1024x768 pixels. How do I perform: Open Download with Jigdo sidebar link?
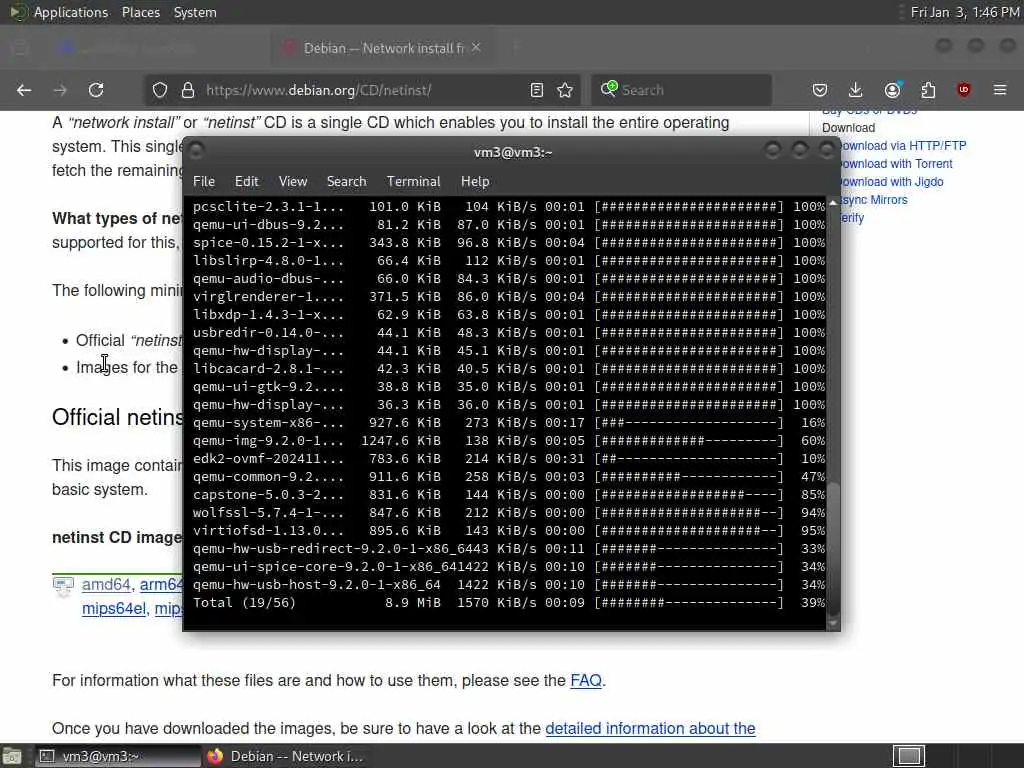[x=892, y=182]
